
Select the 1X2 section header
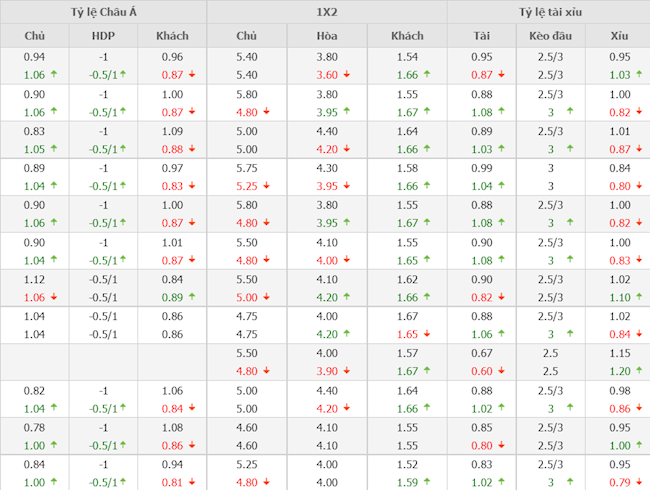pyautogui.click(x=326, y=12)
